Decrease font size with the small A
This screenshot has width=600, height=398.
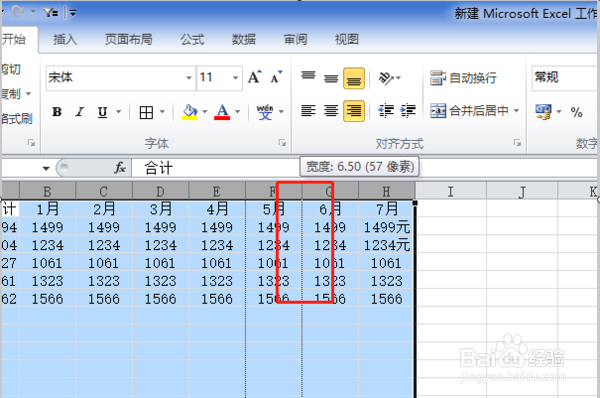[x=276, y=77]
